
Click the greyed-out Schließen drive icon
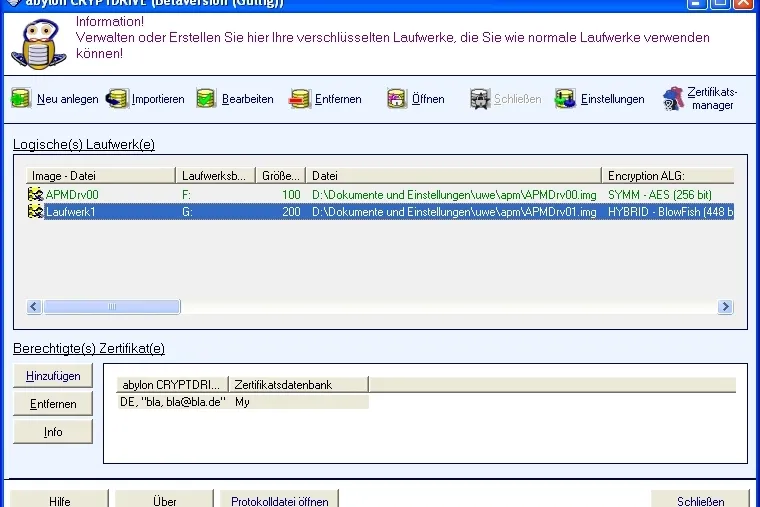(480, 98)
